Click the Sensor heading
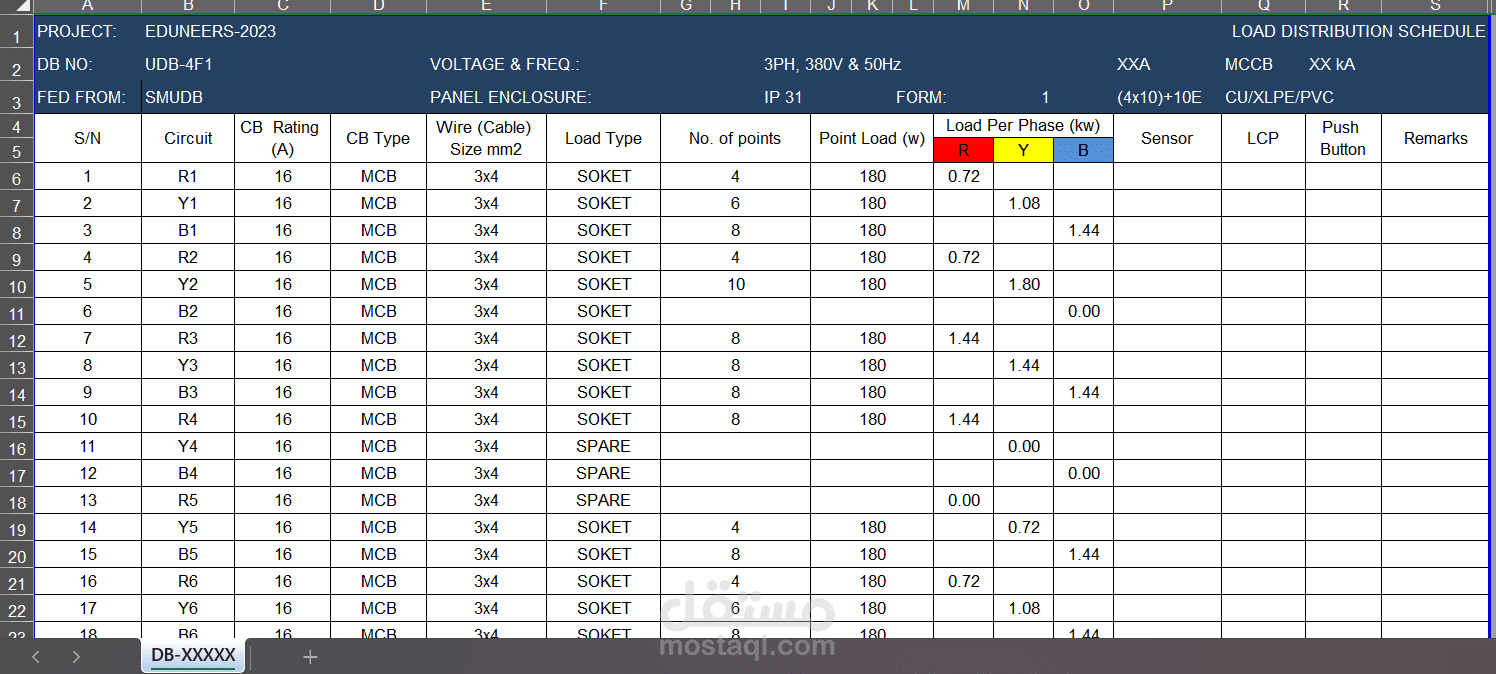 [x=1167, y=138]
